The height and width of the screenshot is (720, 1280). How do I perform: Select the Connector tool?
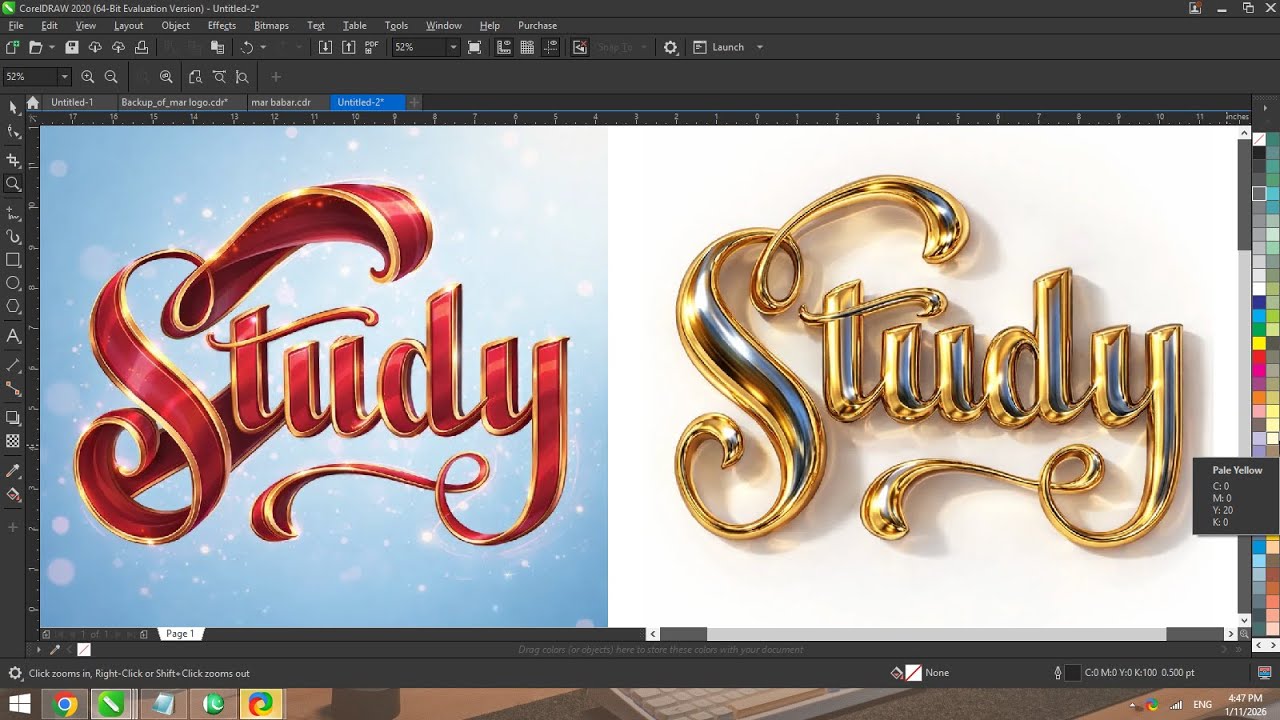pyautogui.click(x=13, y=388)
